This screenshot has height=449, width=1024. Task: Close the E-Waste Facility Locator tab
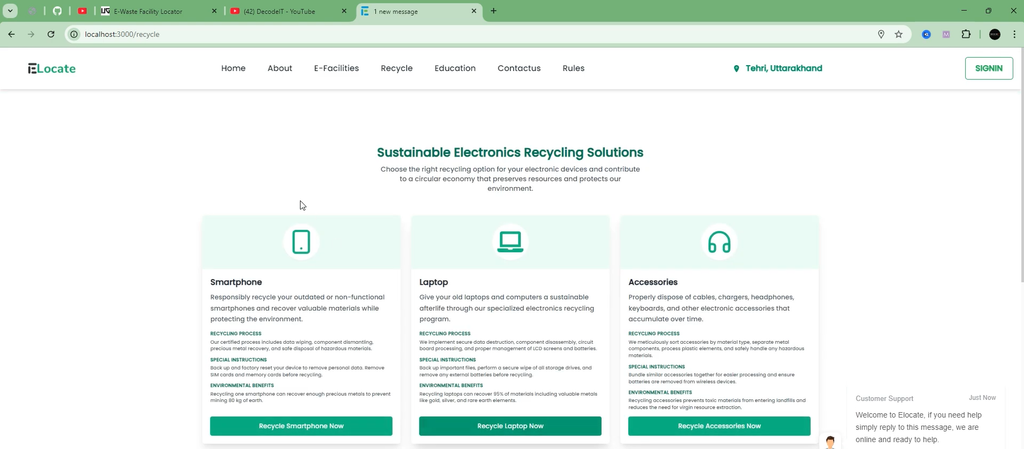tap(215, 11)
